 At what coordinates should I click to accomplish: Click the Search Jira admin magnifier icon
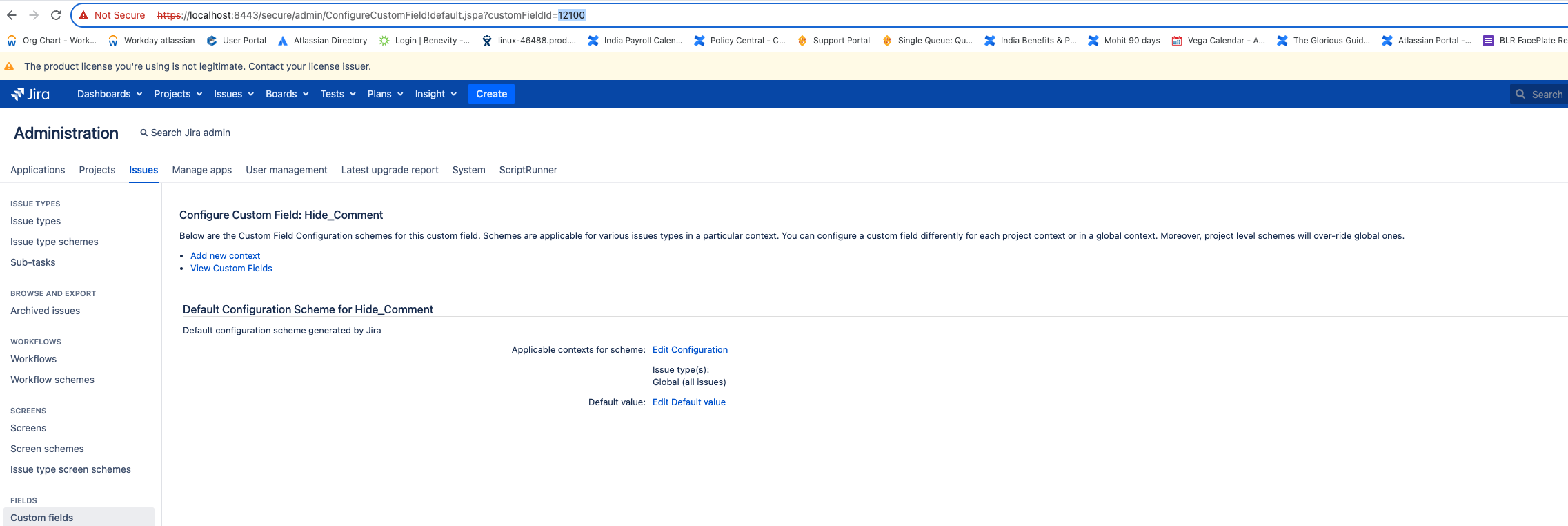click(144, 133)
